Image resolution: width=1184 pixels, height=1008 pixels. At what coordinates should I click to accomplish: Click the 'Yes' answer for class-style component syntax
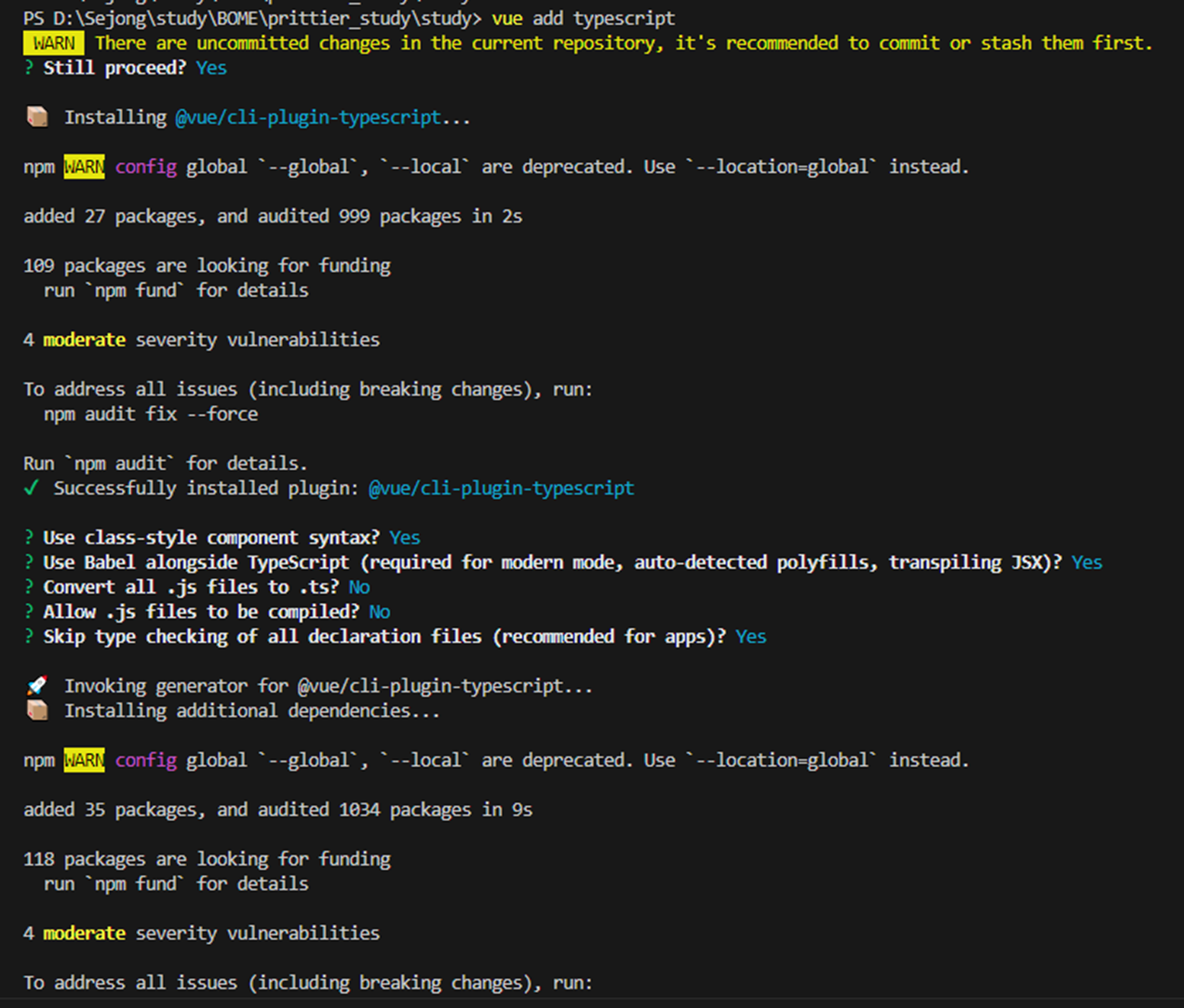(x=405, y=537)
